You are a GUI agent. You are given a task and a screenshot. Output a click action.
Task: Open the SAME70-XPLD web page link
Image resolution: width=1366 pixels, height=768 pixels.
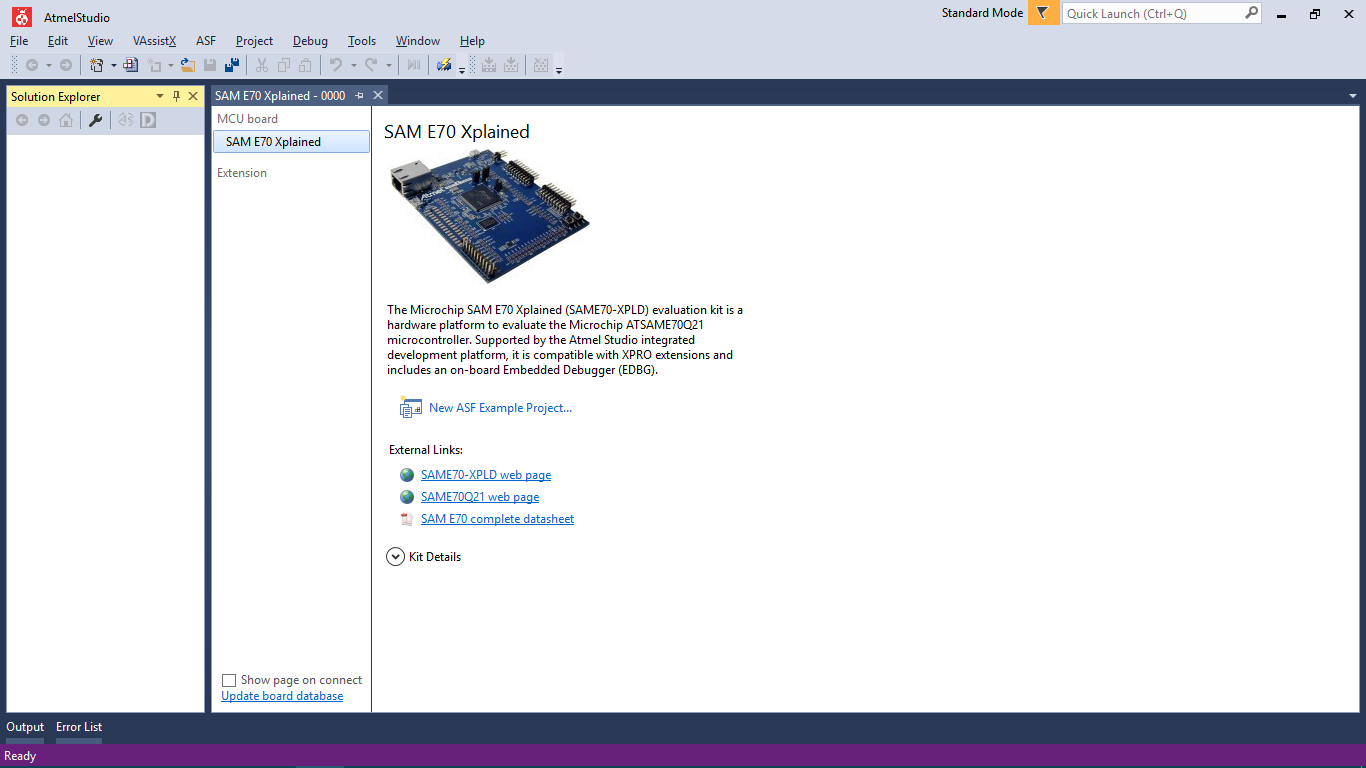[x=486, y=475]
